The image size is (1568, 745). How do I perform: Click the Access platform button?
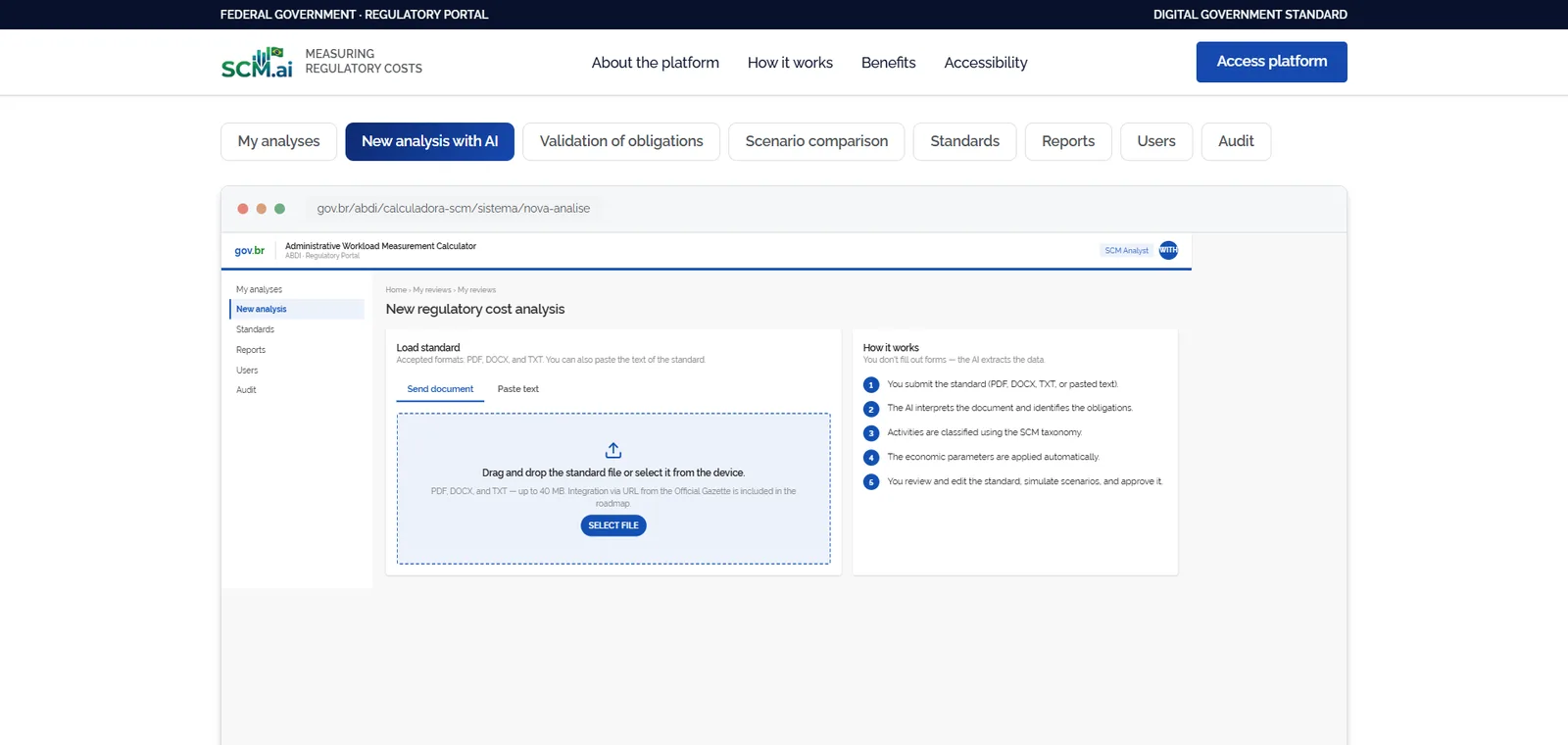tap(1271, 62)
